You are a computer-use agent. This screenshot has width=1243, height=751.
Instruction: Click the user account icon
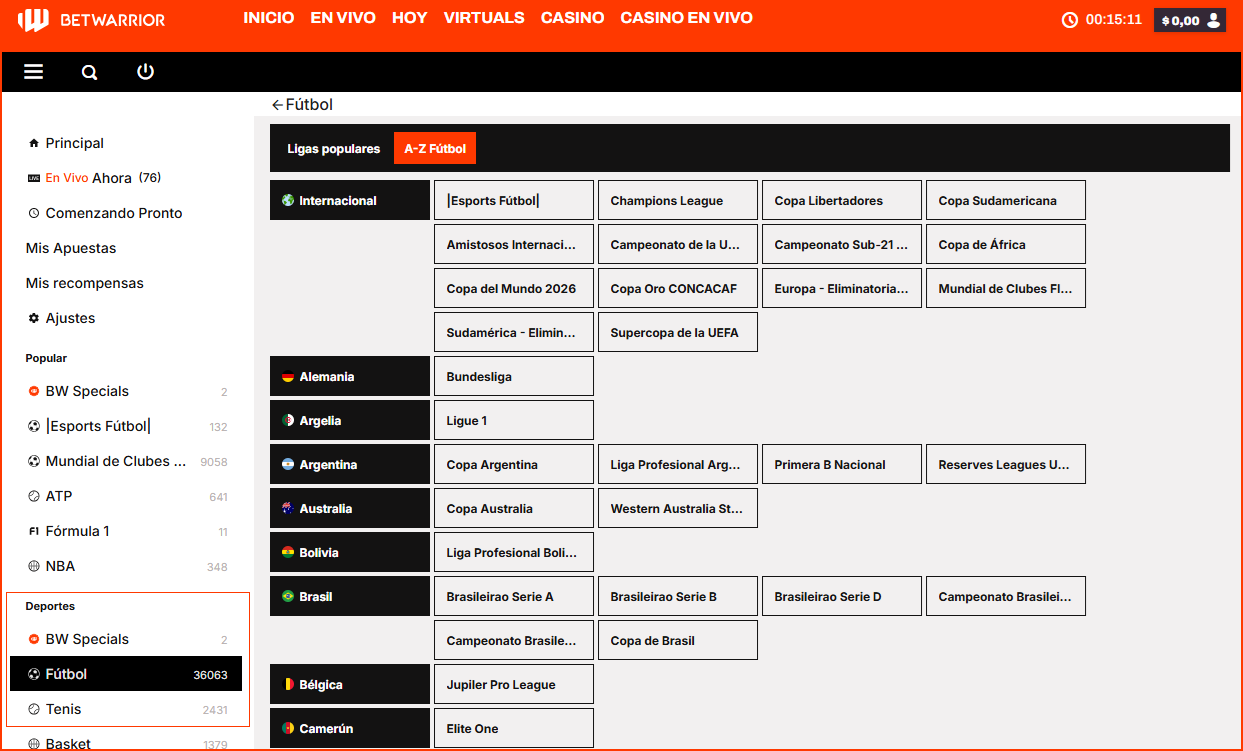[x=1214, y=20]
